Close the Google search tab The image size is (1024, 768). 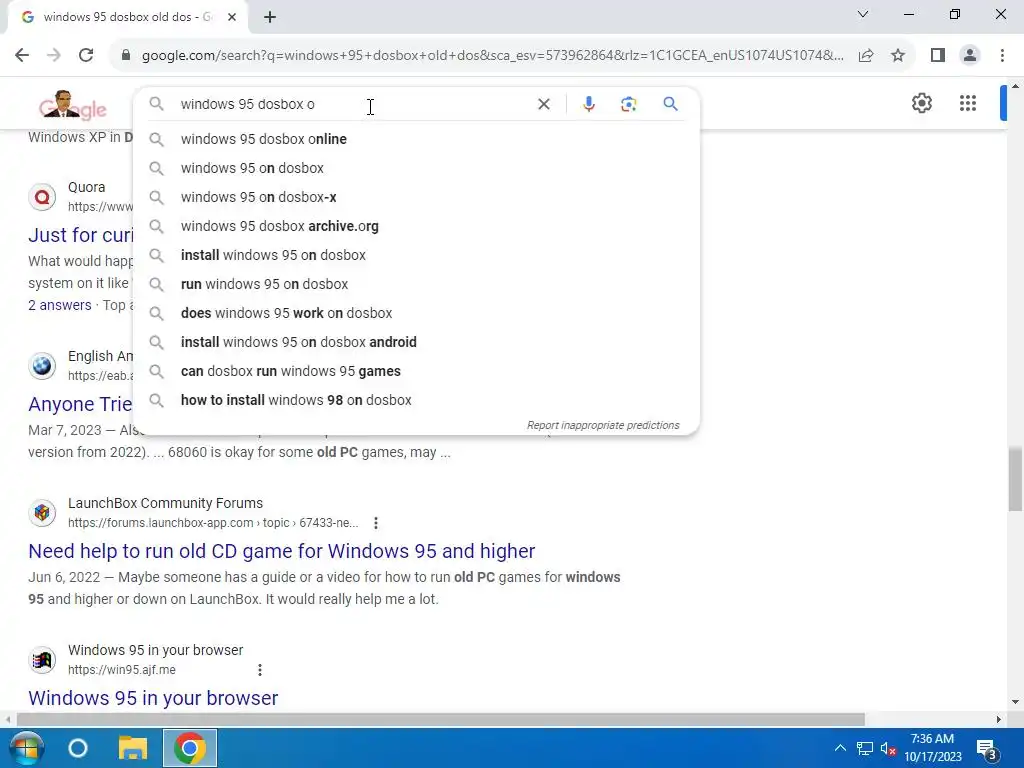point(232,18)
